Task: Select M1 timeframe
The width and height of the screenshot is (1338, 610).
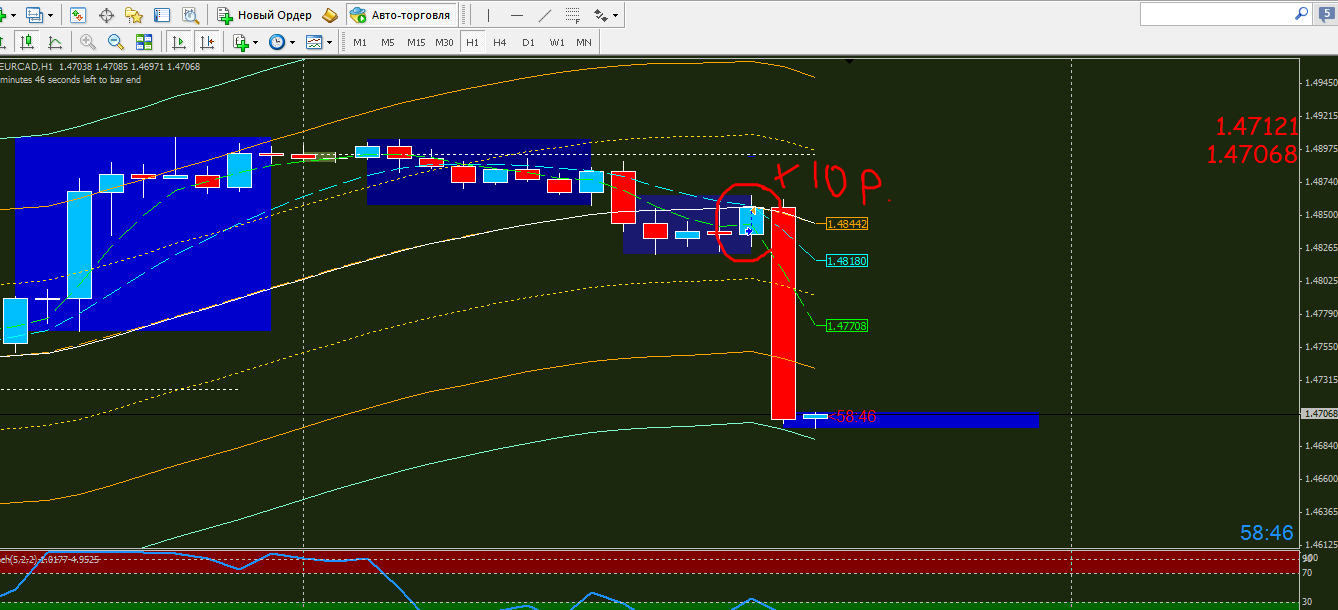Action: pyautogui.click(x=360, y=42)
